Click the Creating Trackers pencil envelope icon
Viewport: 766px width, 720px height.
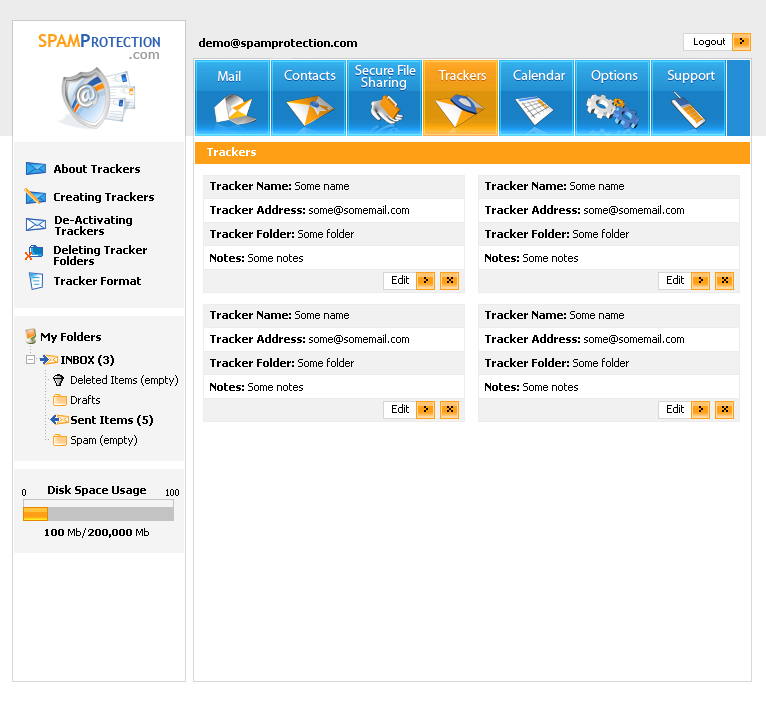(35, 197)
